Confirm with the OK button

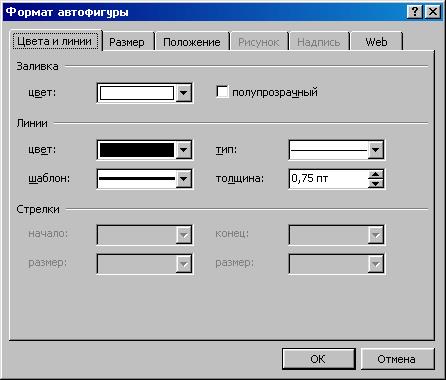click(x=318, y=359)
